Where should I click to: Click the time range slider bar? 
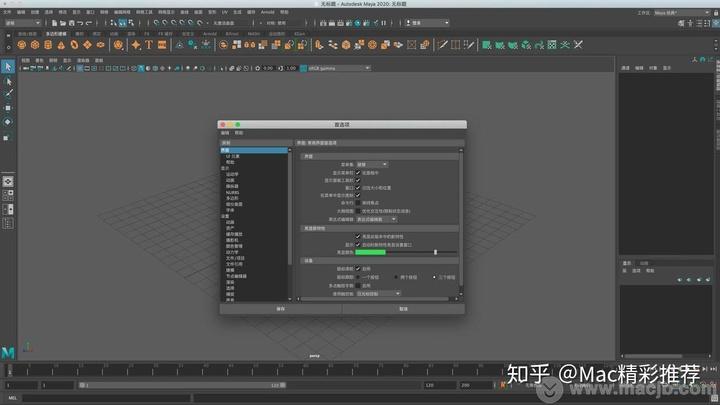click(x=182, y=385)
